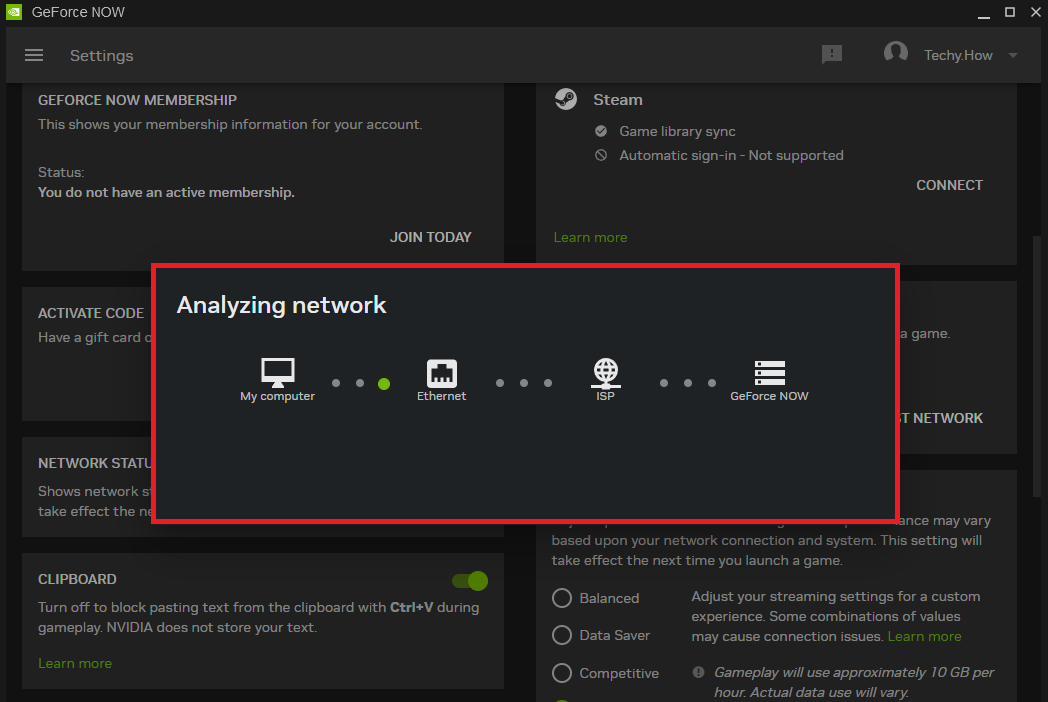The width and height of the screenshot is (1048, 702).
Task: Click the green progress dot before Ethernet
Action: (384, 383)
